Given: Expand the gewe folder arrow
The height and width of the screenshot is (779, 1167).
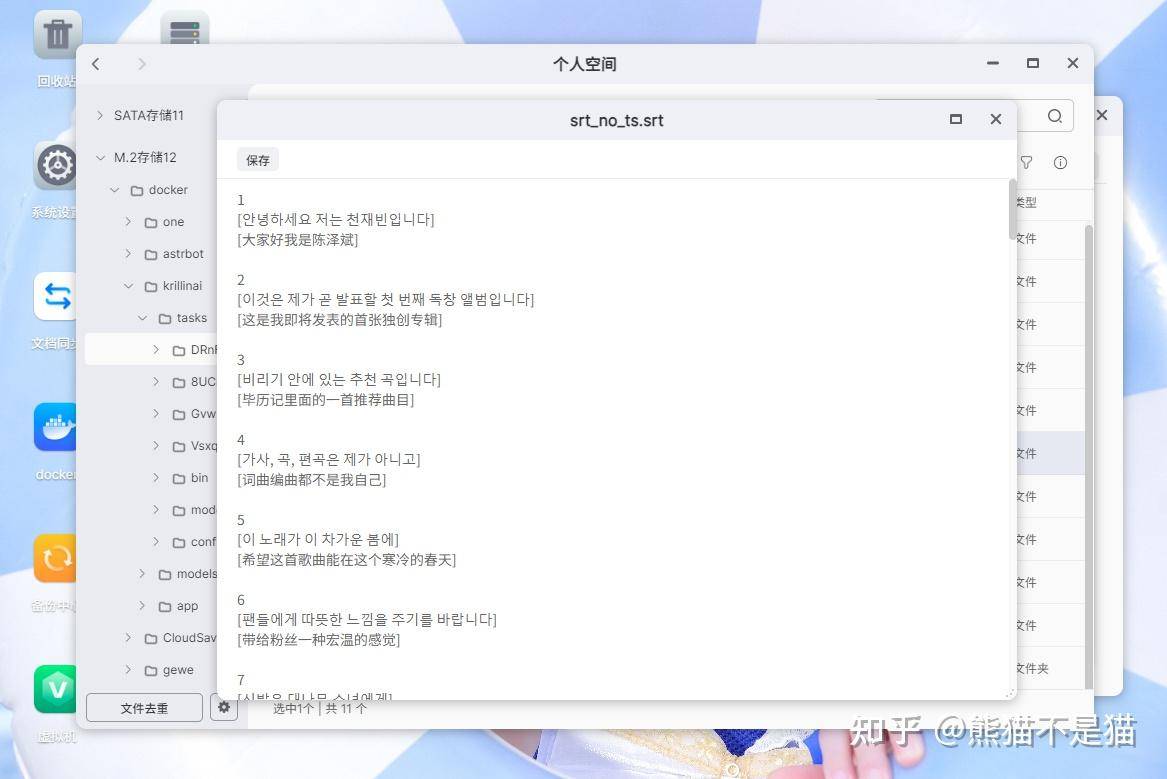Looking at the screenshot, I should pyautogui.click(x=128, y=670).
